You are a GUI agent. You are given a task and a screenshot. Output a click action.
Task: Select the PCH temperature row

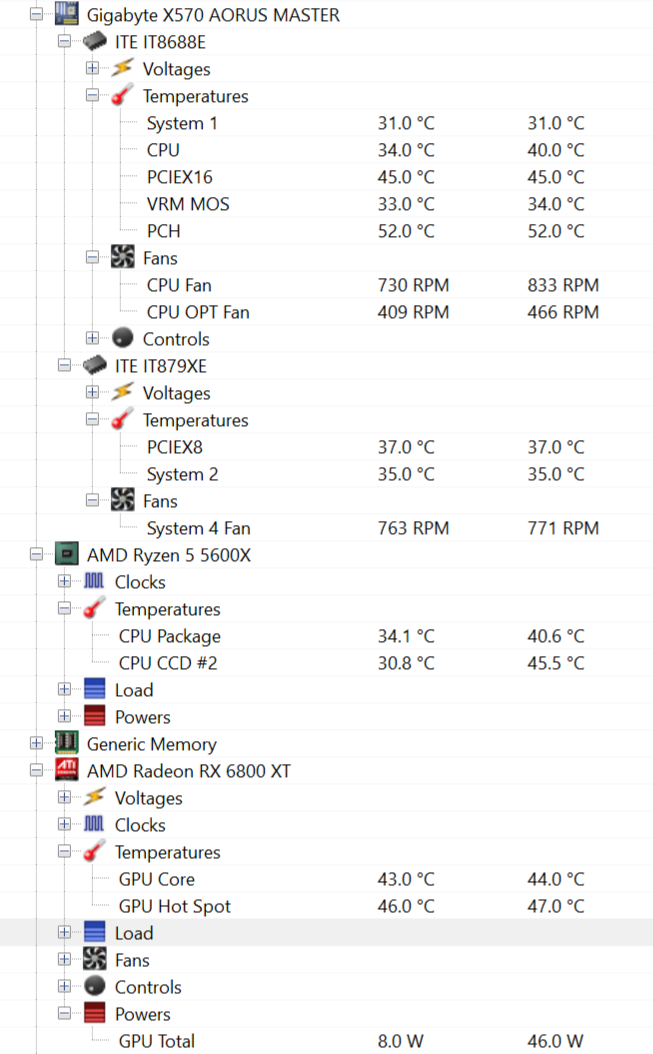pos(326,231)
